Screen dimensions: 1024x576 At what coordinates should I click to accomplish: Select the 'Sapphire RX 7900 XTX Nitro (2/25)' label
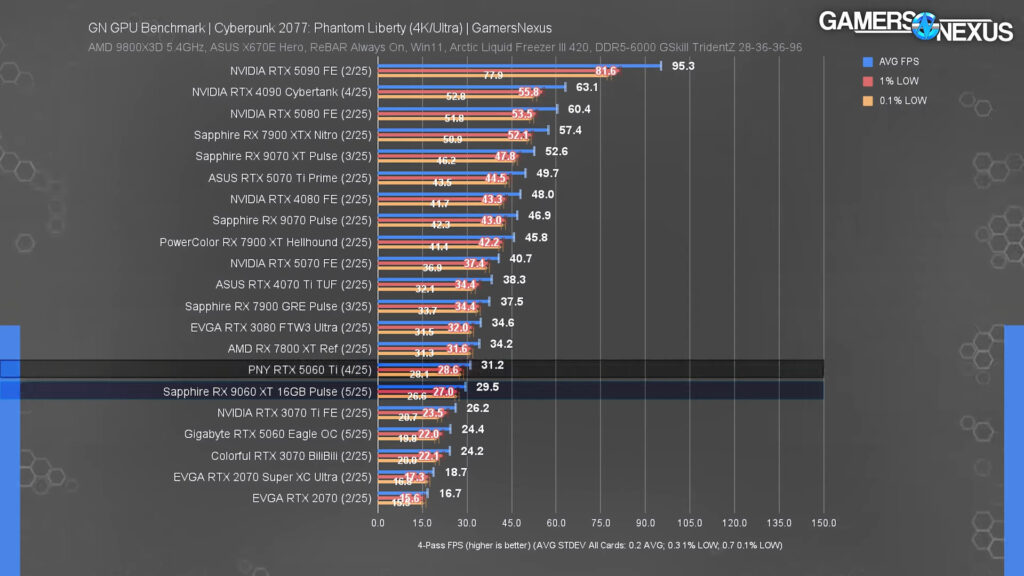coord(283,135)
